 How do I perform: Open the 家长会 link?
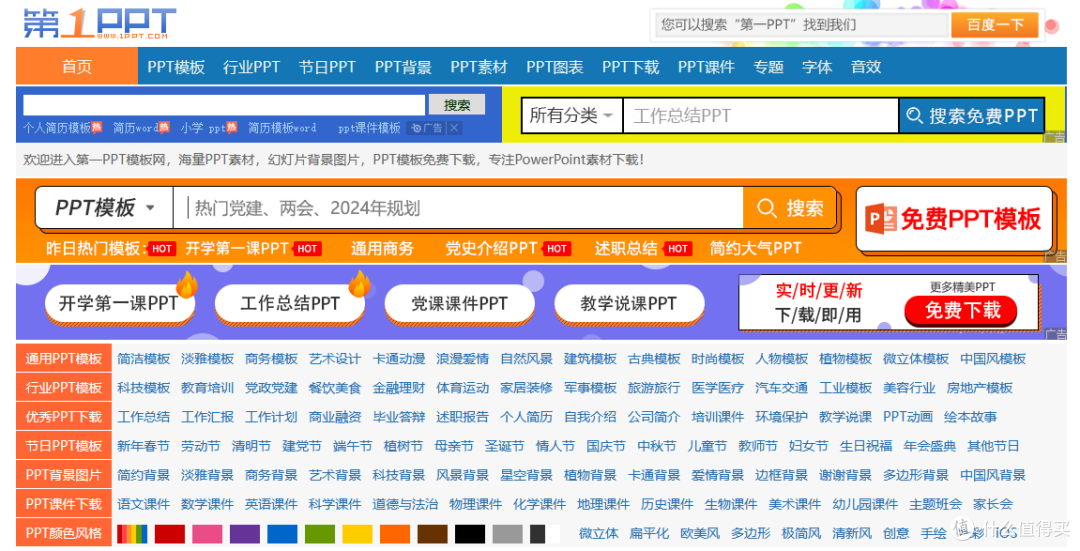[993, 503]
